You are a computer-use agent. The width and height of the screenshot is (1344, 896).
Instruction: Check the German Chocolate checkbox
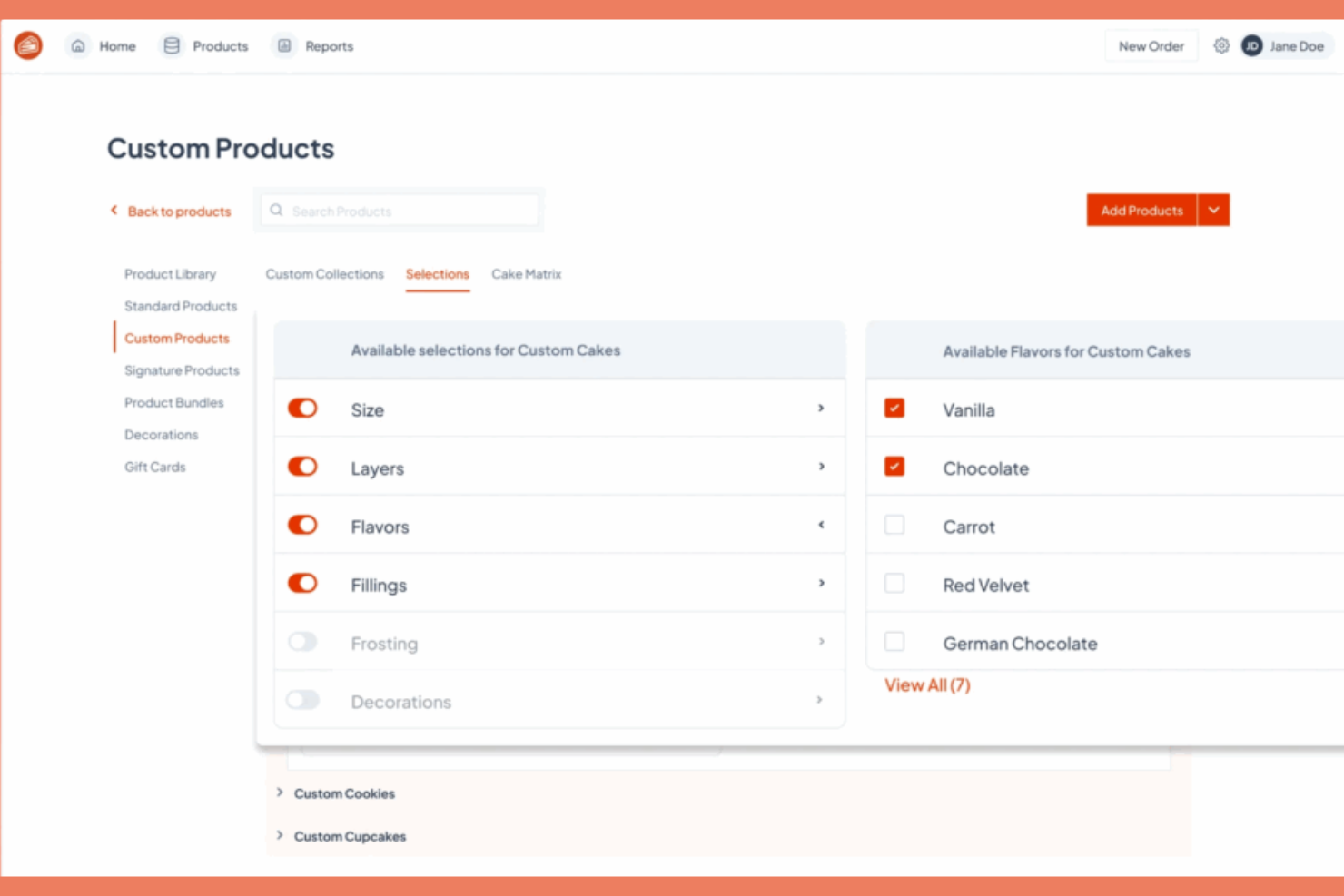894,642
